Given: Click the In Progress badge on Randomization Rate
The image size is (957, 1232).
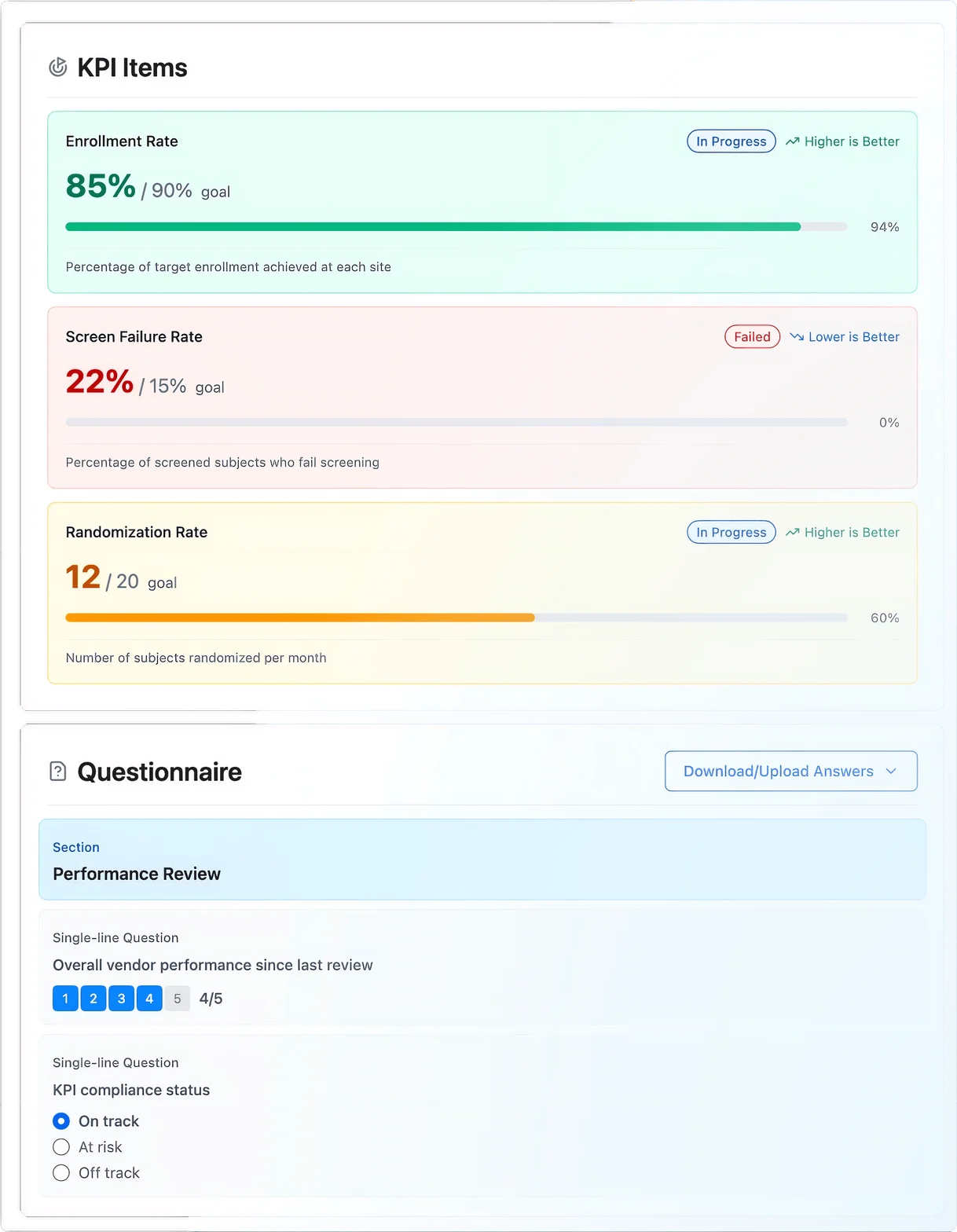Looking at the screenshot, I should pyautogui.click(x=731, y=532).
